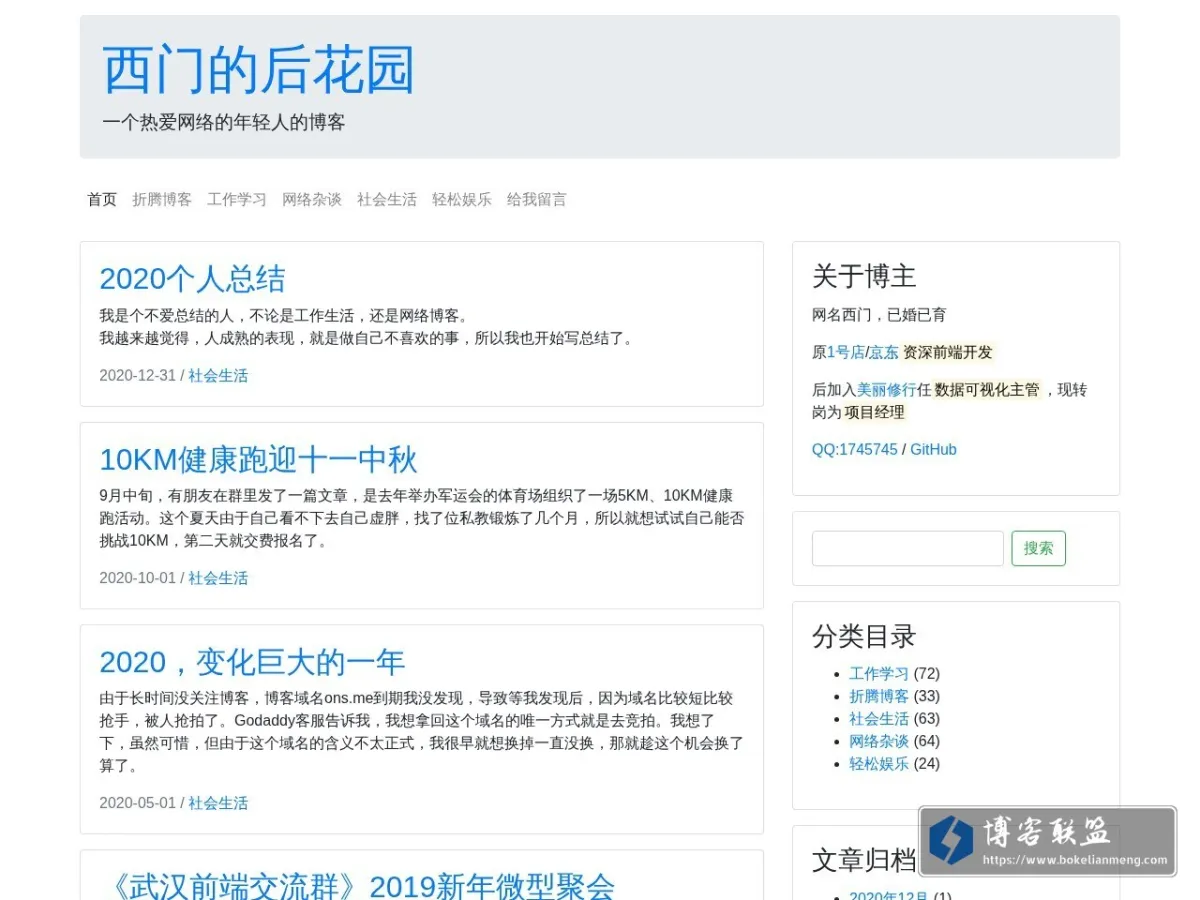Screen dimensions: 1200x900
Task: Follow the 1号店 link in 关于博主
Action: click(x=846, y=352)
